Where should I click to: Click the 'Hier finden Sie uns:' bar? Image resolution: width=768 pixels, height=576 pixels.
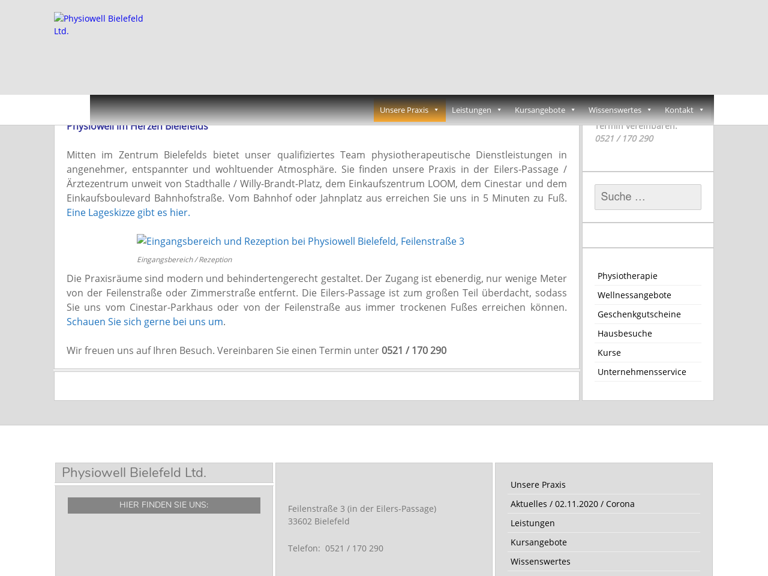tap(164, 505)
